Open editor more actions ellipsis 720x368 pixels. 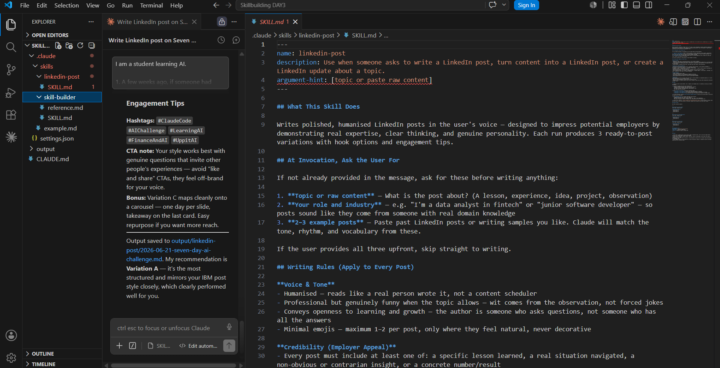pyautogui.click(x=710, y=22)
